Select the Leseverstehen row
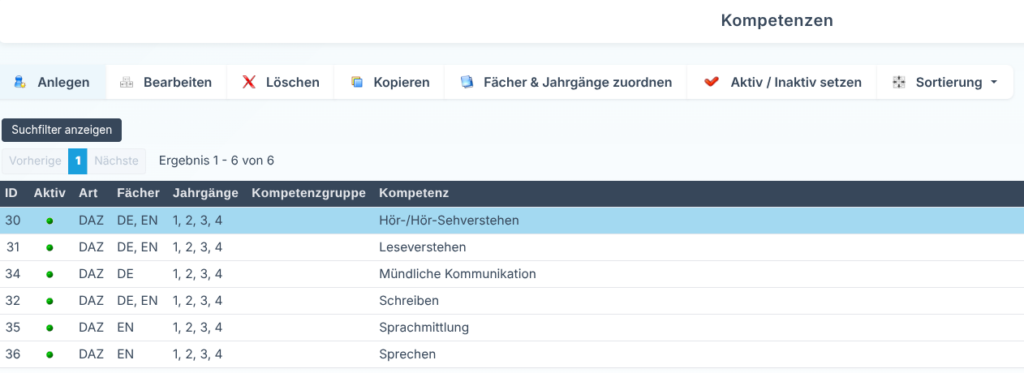Screen dimensions: 1024x373 [x=512, y=248]
